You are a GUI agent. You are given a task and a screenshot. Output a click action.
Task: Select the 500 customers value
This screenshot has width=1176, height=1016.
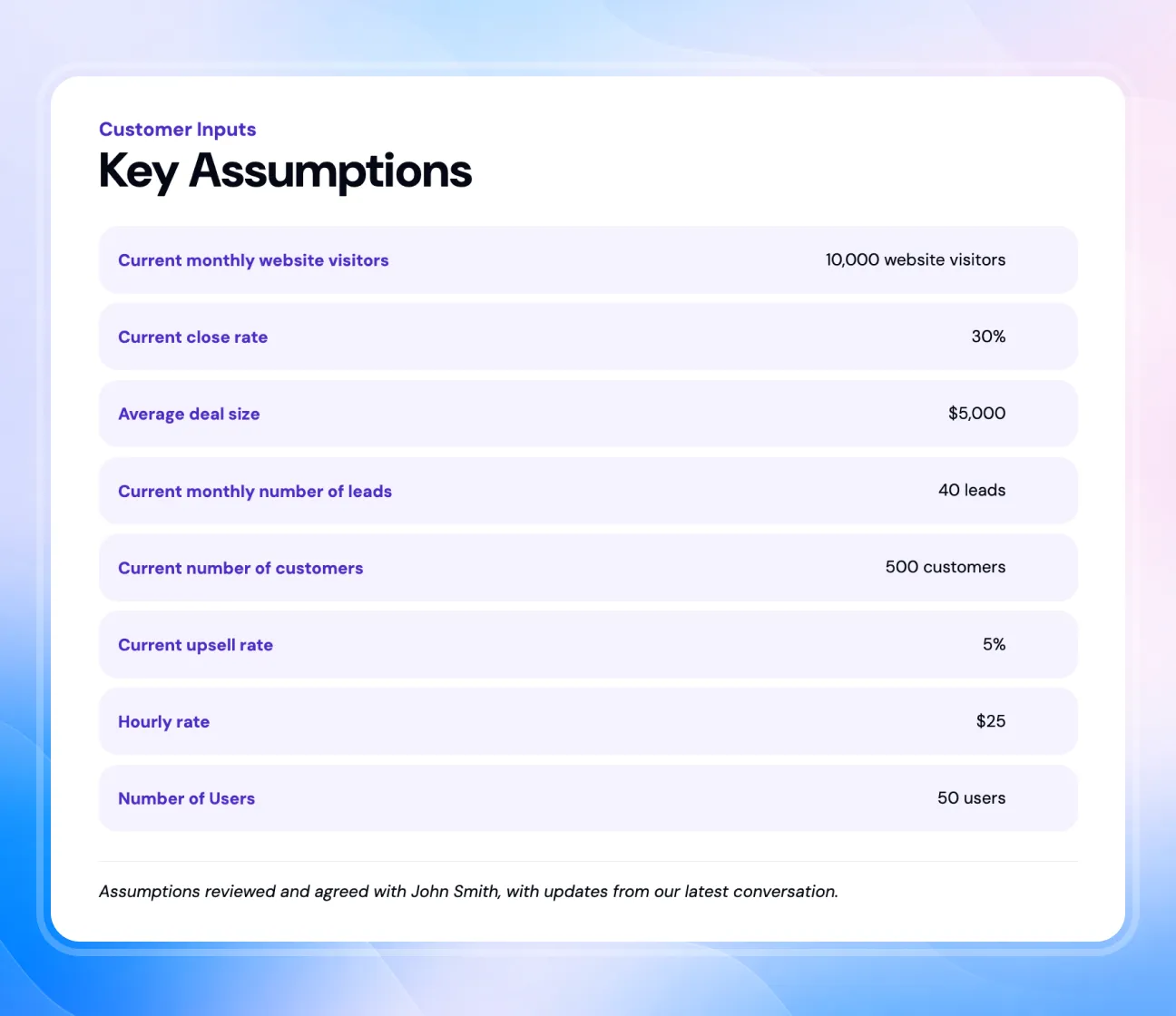click(x=946, y=567)
